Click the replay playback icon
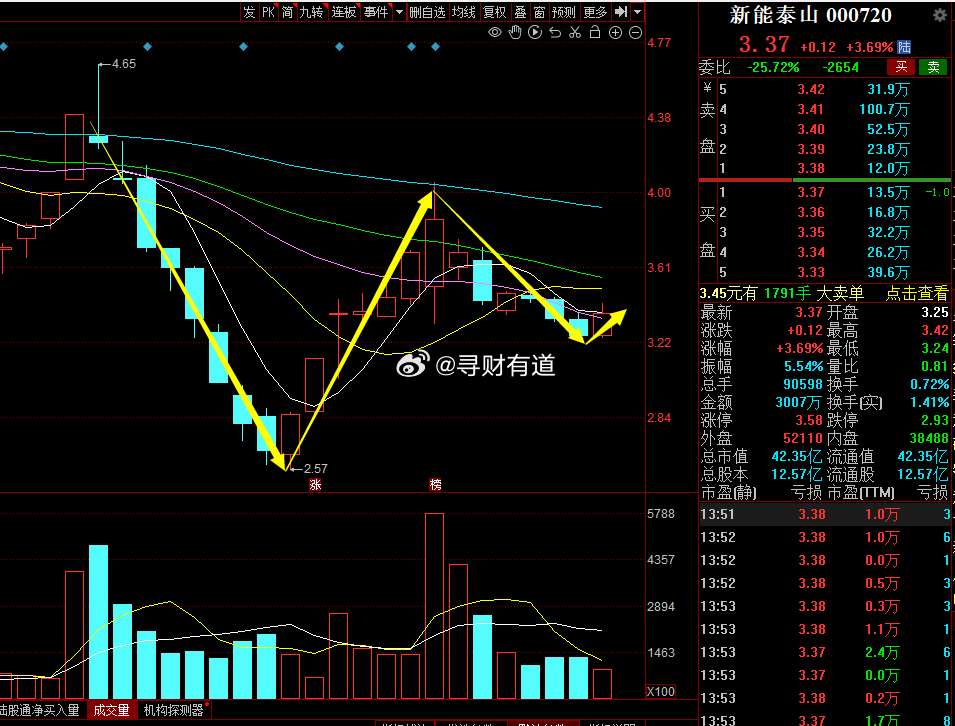Screen dimensions: 955x726 tap(535, 33)
